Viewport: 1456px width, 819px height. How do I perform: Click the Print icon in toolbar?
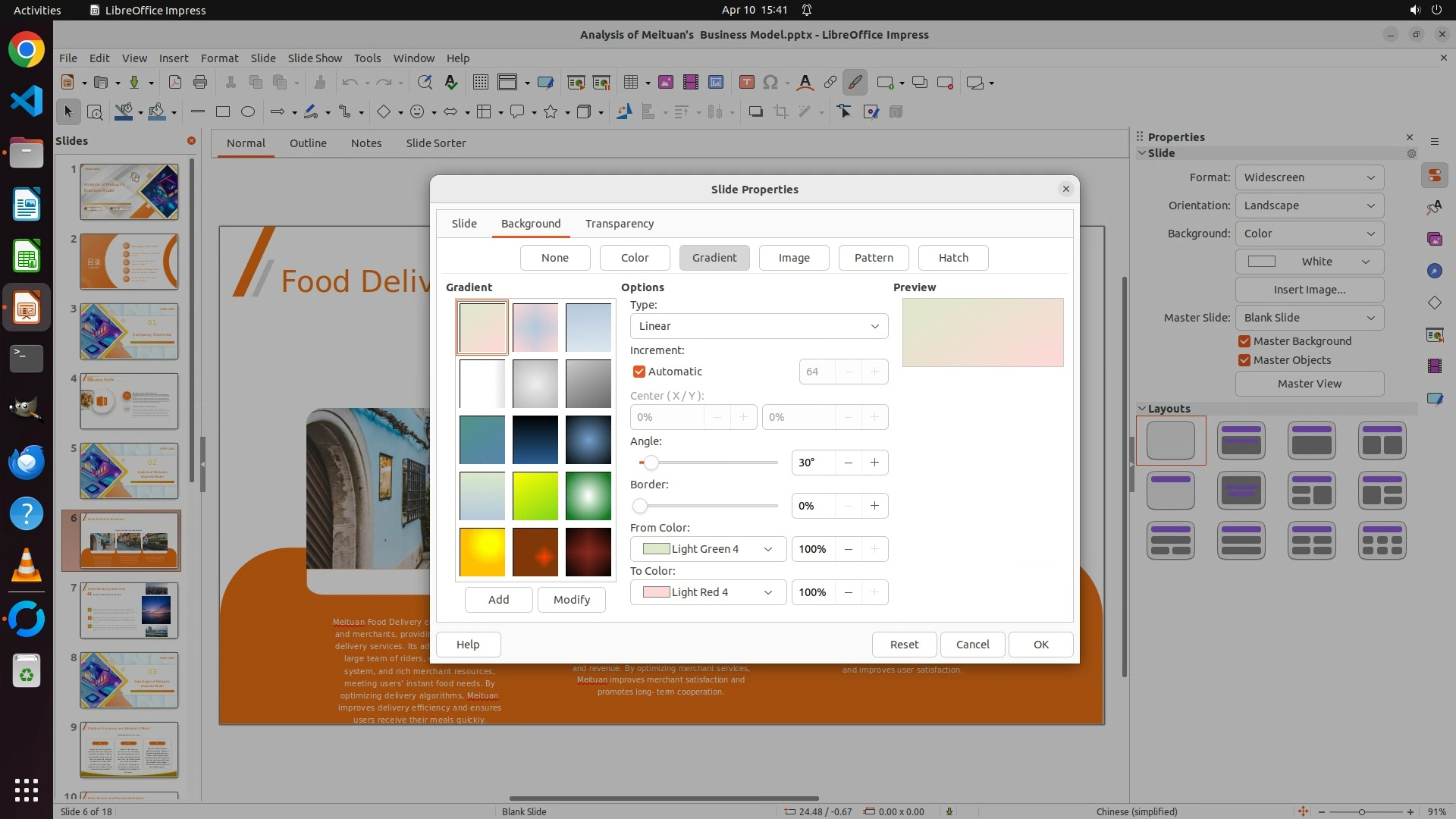point(200,83)
